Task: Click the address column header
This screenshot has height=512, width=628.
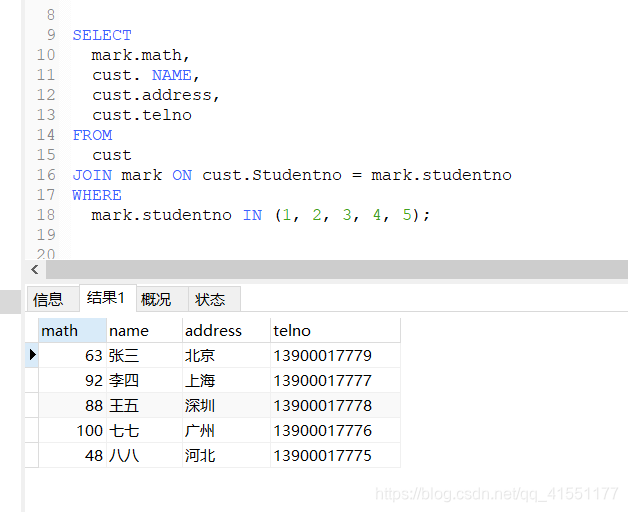Action: pos(226,331)
